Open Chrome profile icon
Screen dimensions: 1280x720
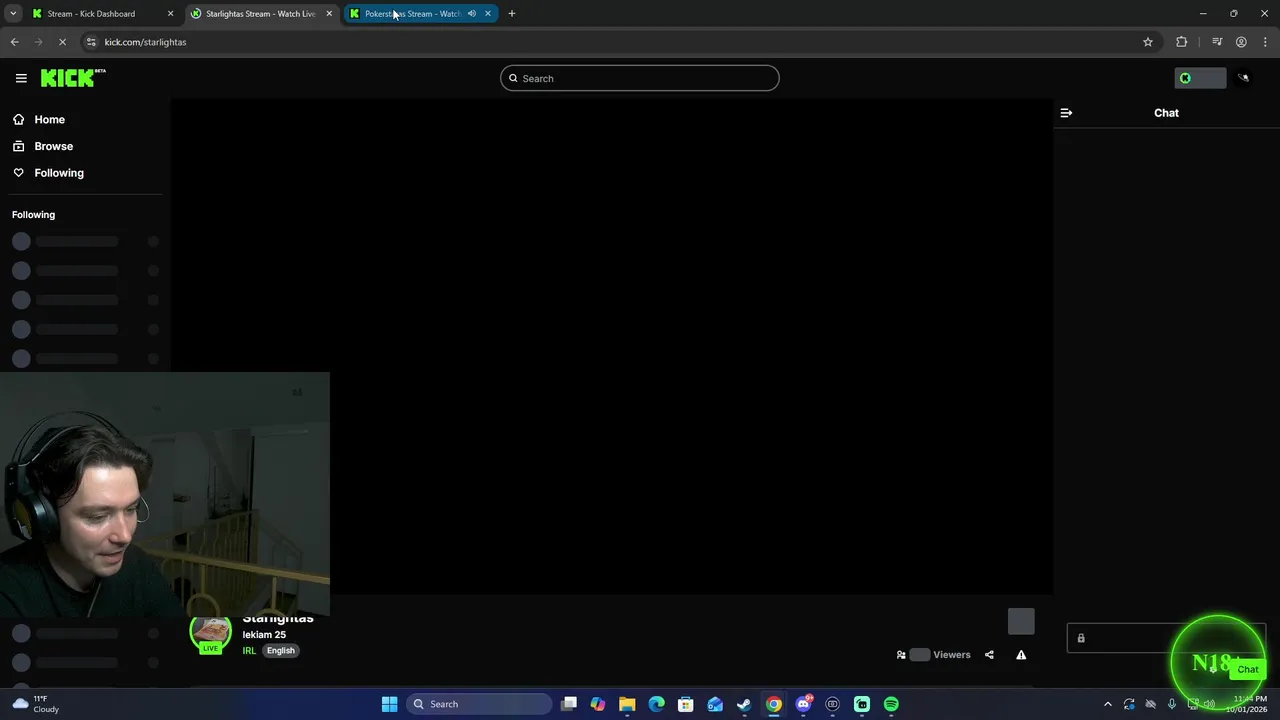[1241, 42]
